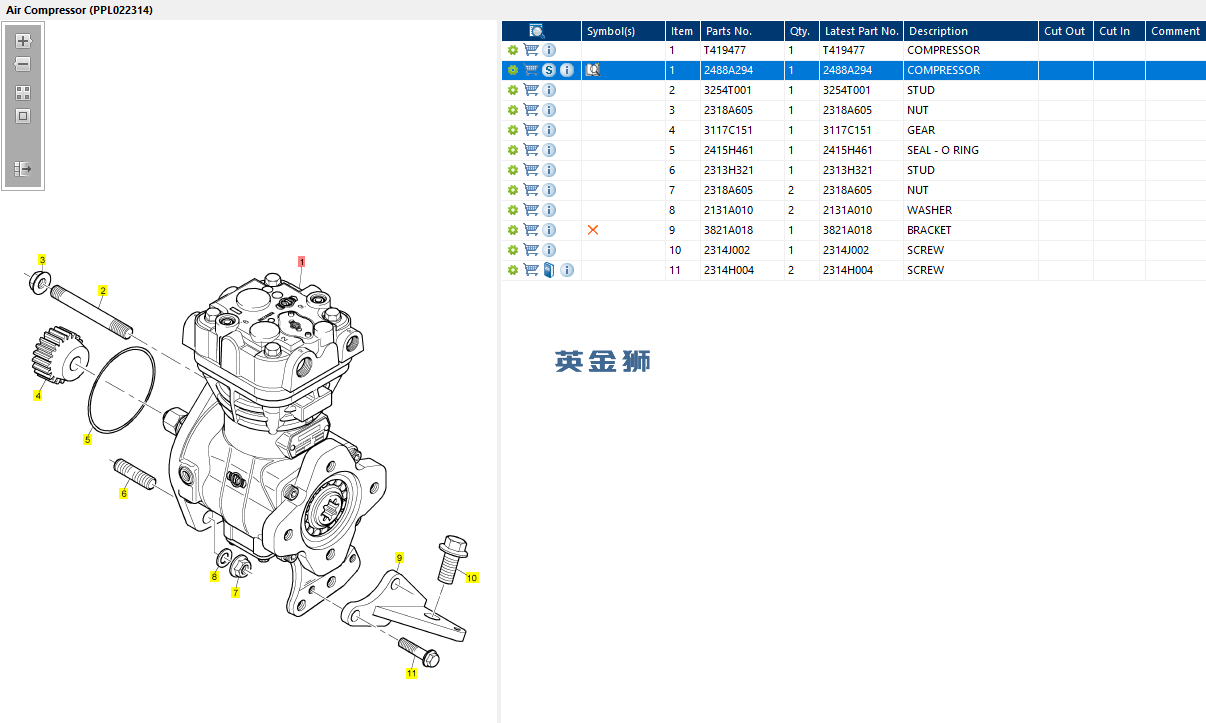This screenshot has width=1206, height=723.
Task: Click the Comment column header
Action: pyautogui.click(x=1175, y=31)
